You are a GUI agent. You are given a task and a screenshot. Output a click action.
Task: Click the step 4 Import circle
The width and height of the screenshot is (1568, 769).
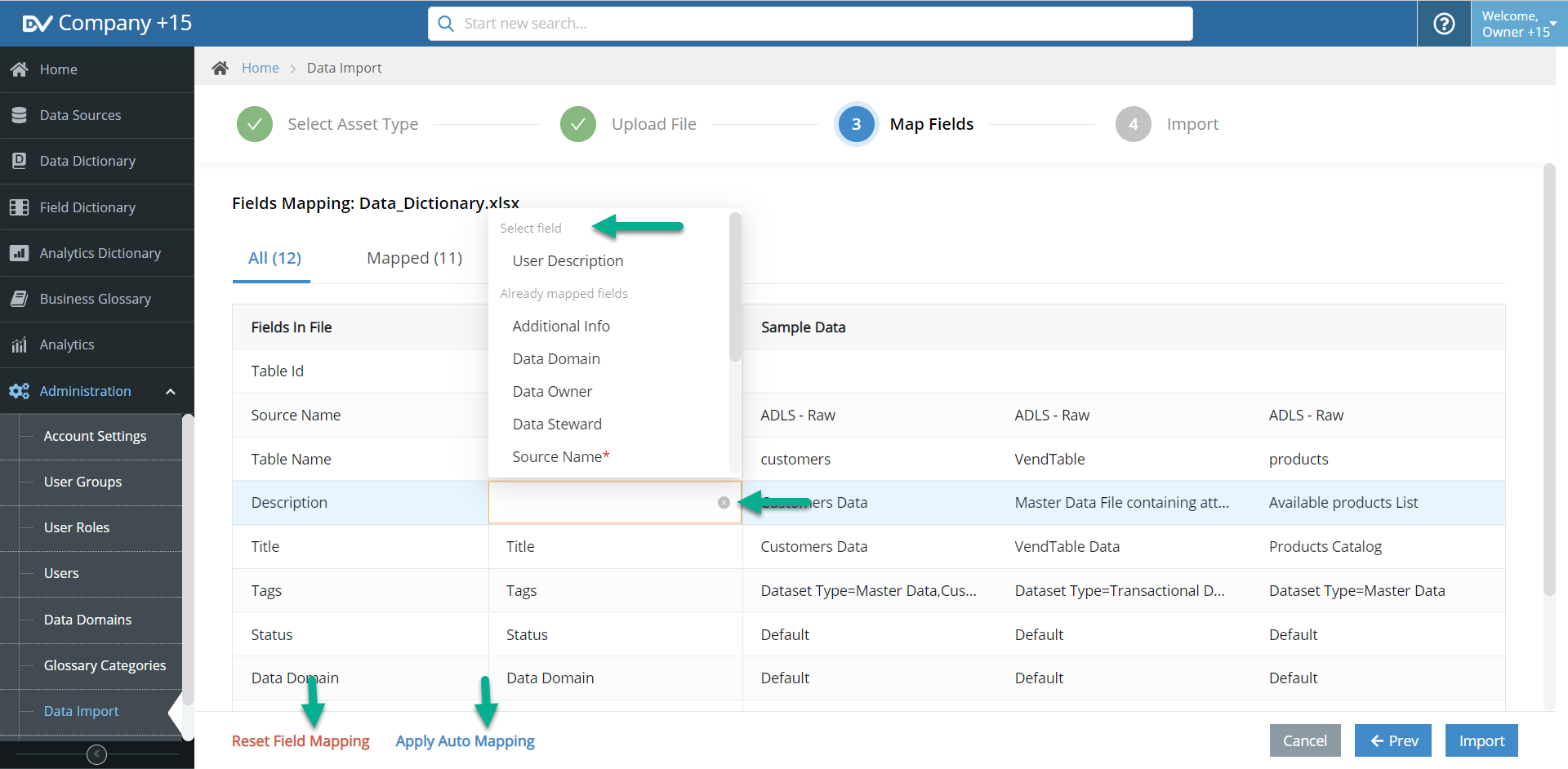click(x=1134, y=124)
